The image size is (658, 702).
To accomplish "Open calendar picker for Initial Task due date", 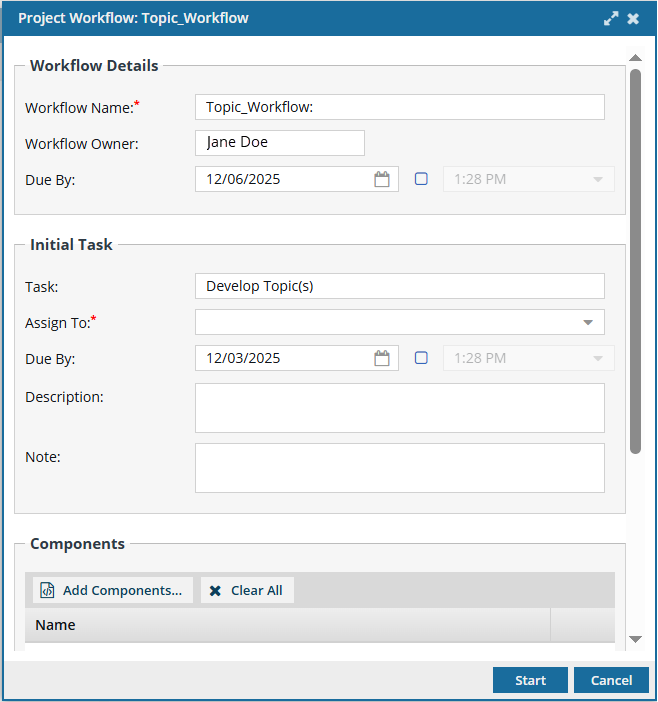I will point(381,358).
